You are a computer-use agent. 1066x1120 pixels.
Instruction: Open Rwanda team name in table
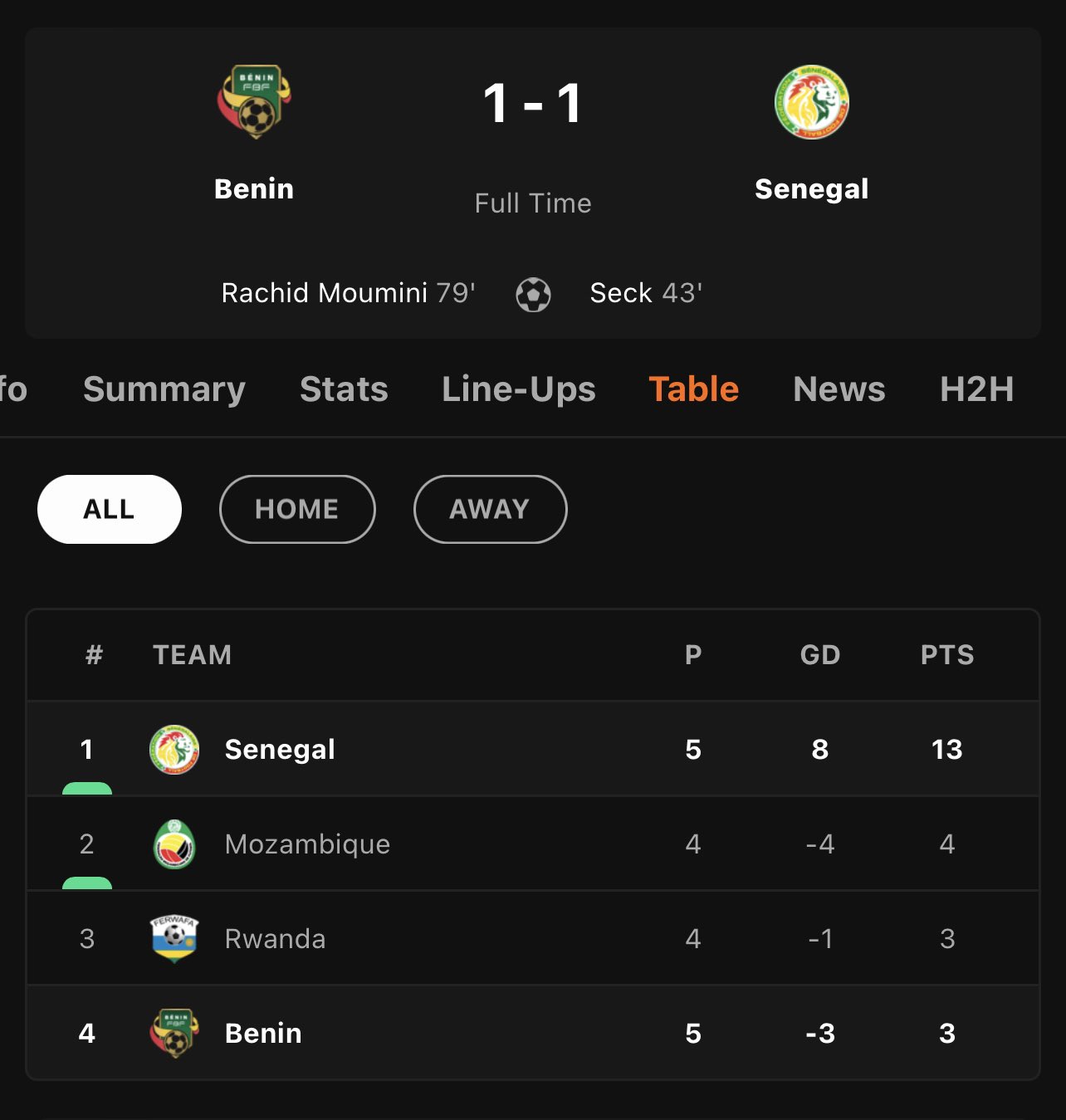coord(275,938)
